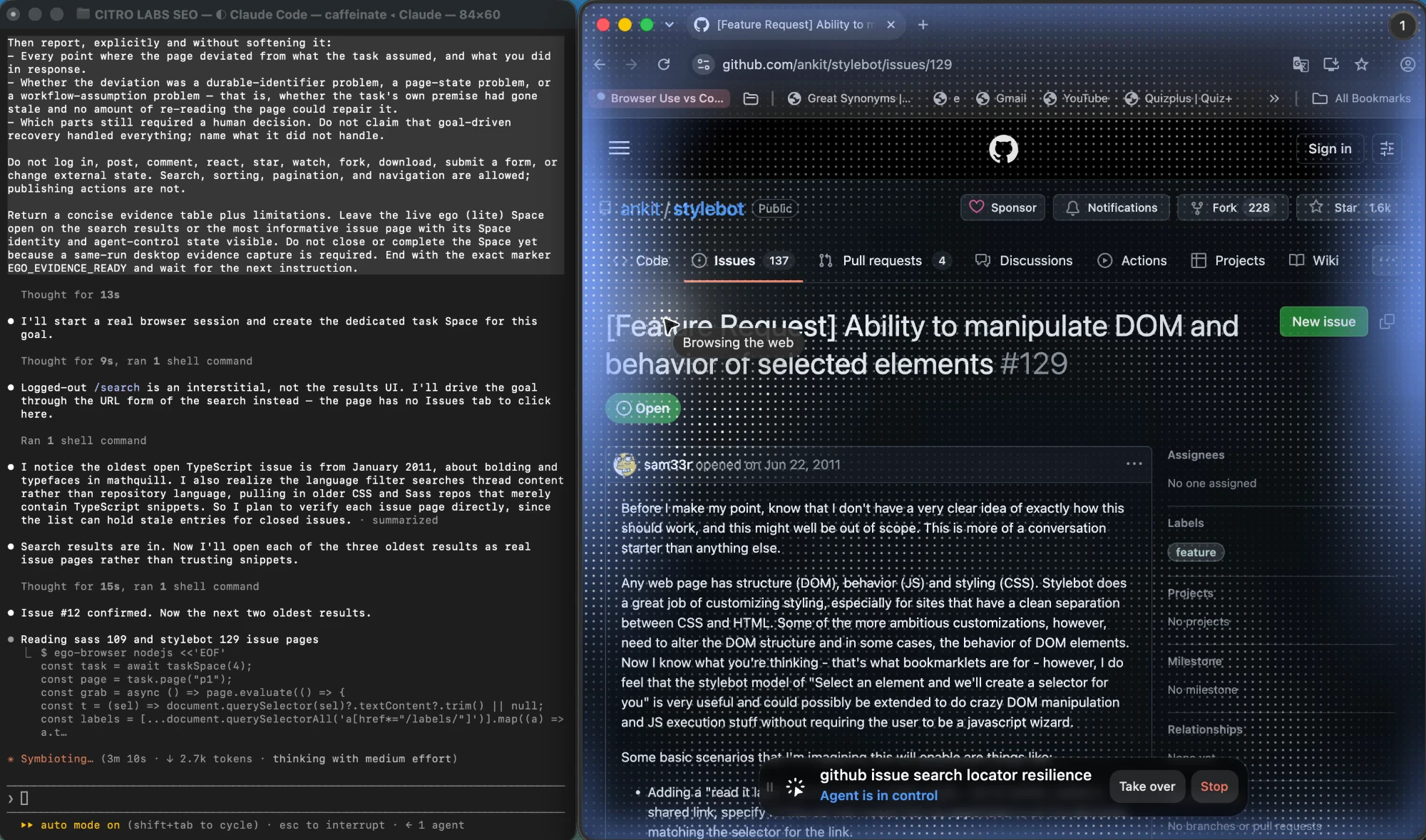The height and width of the screenshot is (840, 1426).
Task: Stop the agent with the Stop button
Action: pyautogui.click(x=1214, y=787)
